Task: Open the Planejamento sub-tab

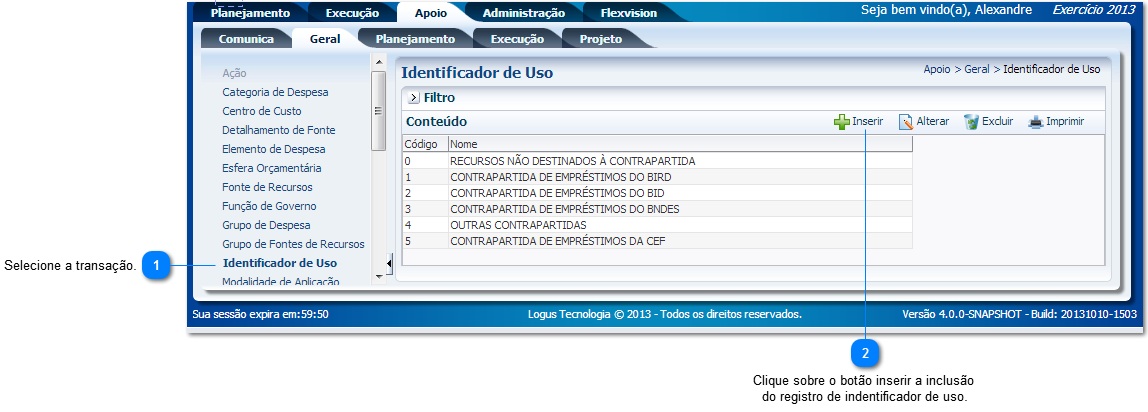Action: tap(415, 39)
